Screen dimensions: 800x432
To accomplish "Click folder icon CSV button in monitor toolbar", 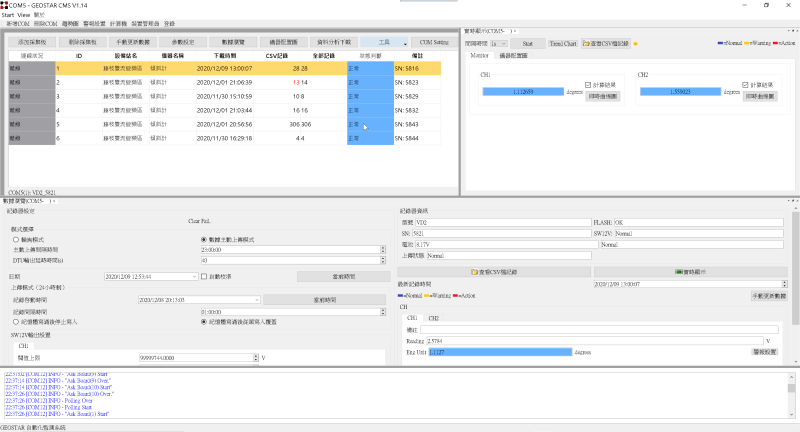I will click(x=606, y=44).
